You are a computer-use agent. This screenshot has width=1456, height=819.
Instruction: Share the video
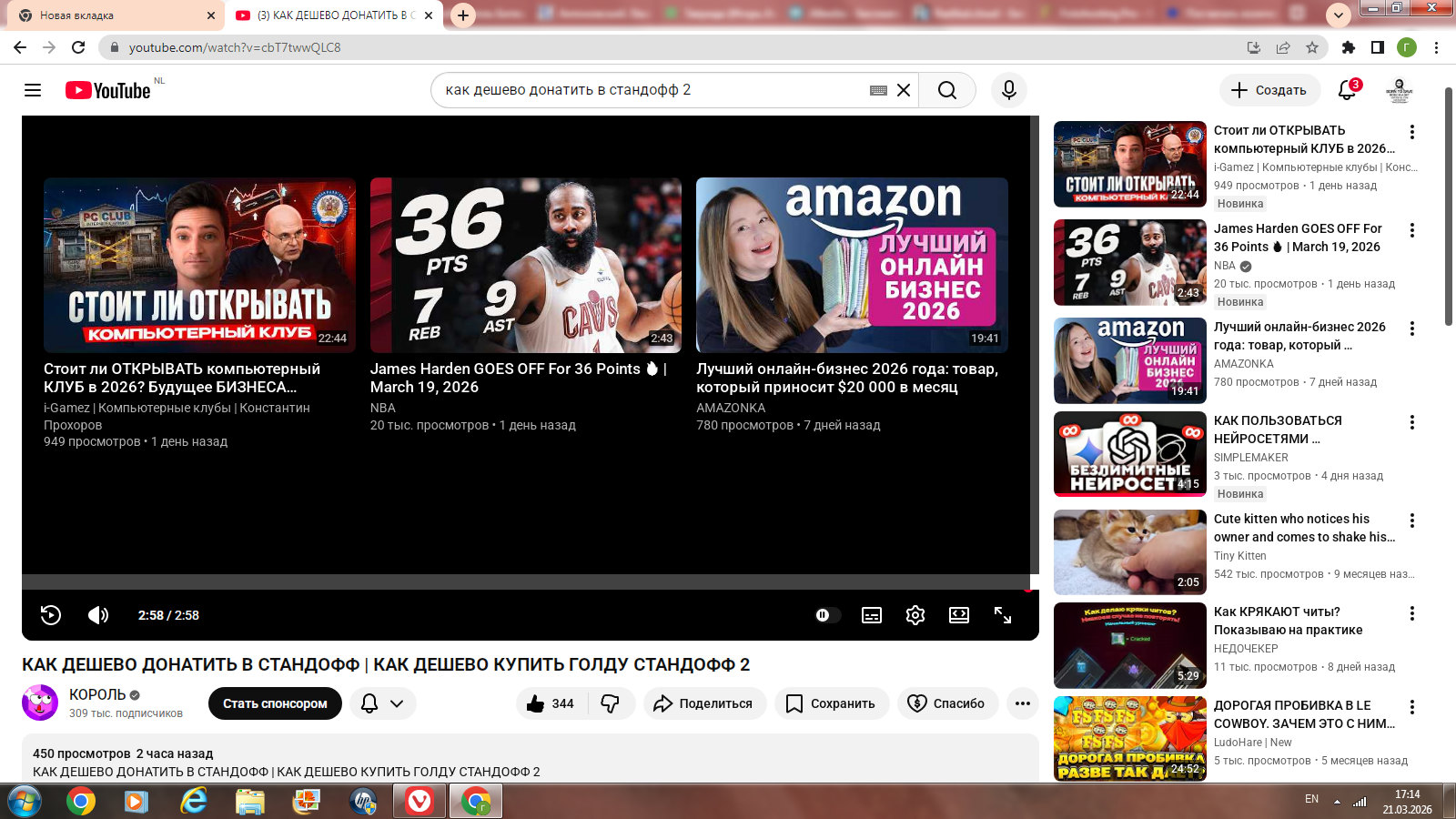pyautogui.click(x=704, y=703)
